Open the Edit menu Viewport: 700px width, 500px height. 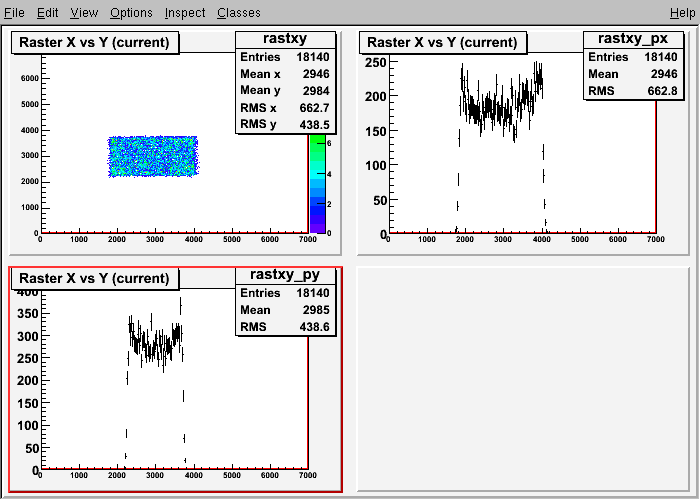pyautogui.click(x=47, y=13)
